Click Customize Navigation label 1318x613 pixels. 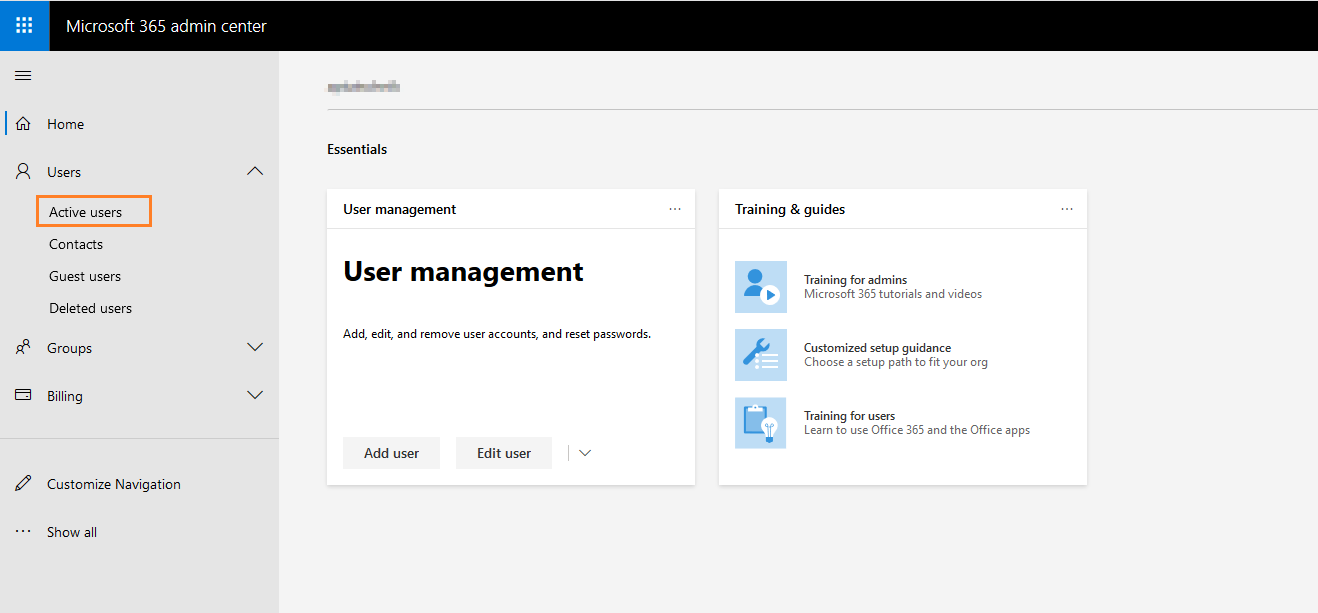[114, 484]
